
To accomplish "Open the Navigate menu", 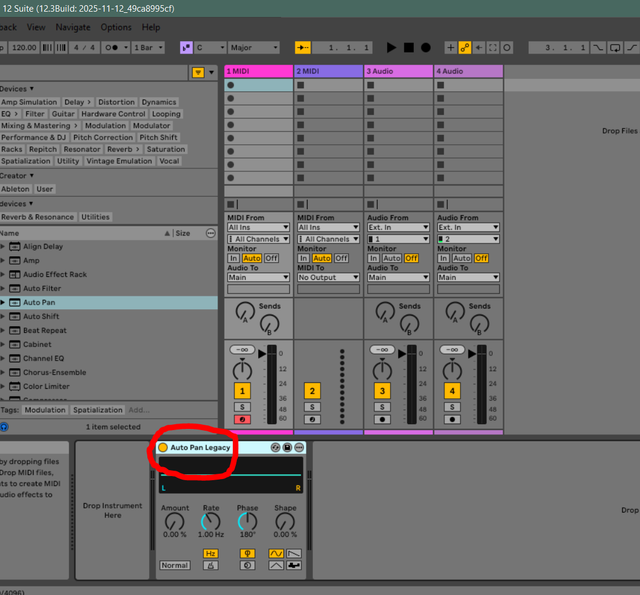I will pyautogui.click(x=73, y=27).
